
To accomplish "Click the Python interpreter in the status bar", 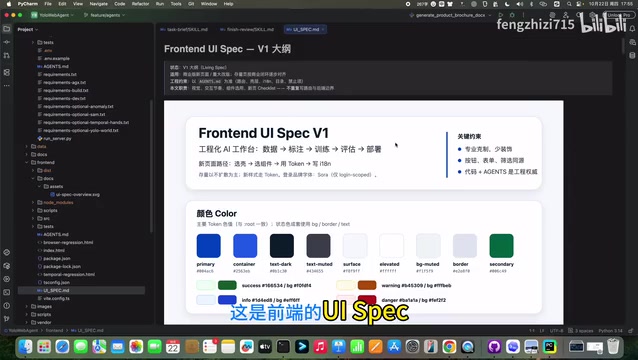I will click(612, 331).
